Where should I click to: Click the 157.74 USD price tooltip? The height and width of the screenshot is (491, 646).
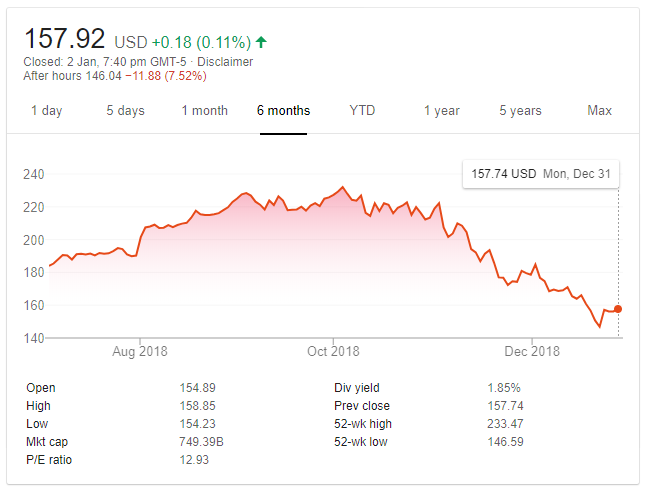540,174
